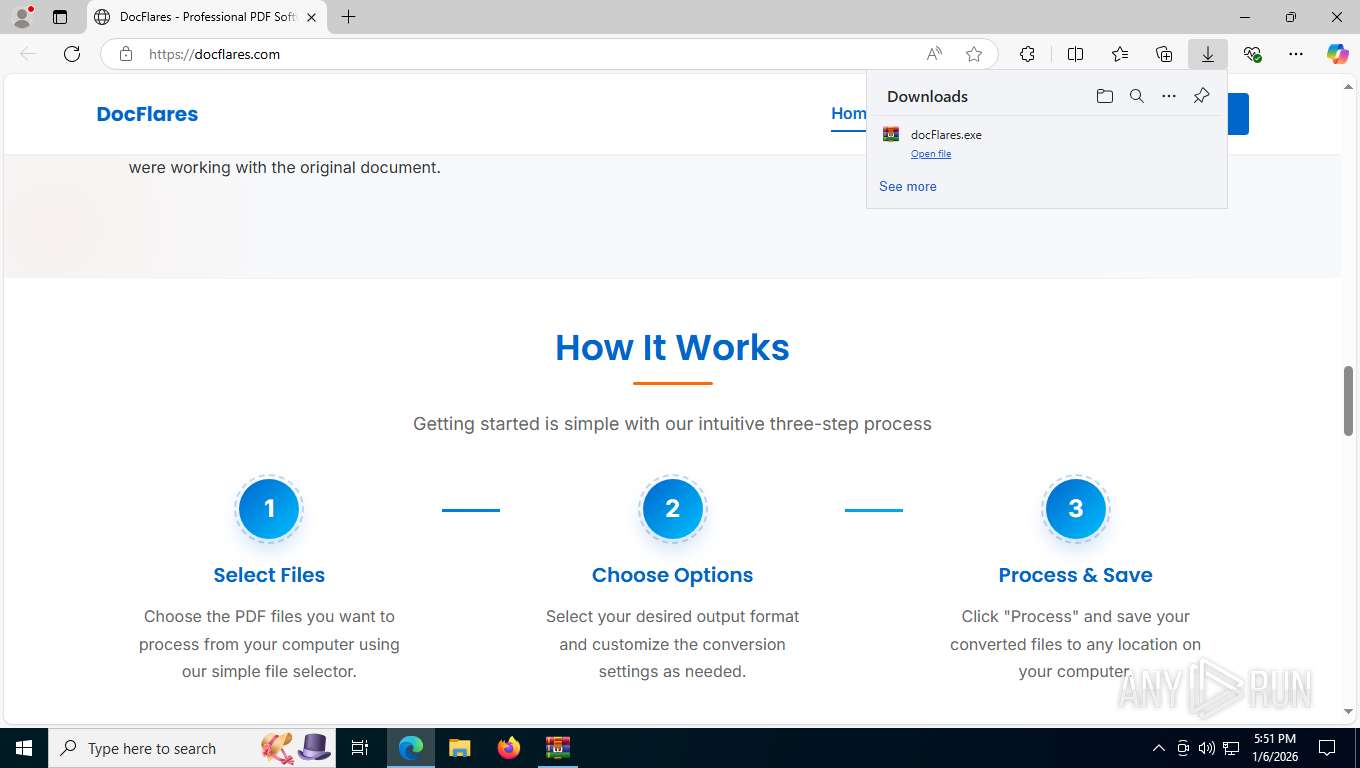The image size is (1360, 768).
Task: Open Favorites list icon
Action: coord(1120,54)
